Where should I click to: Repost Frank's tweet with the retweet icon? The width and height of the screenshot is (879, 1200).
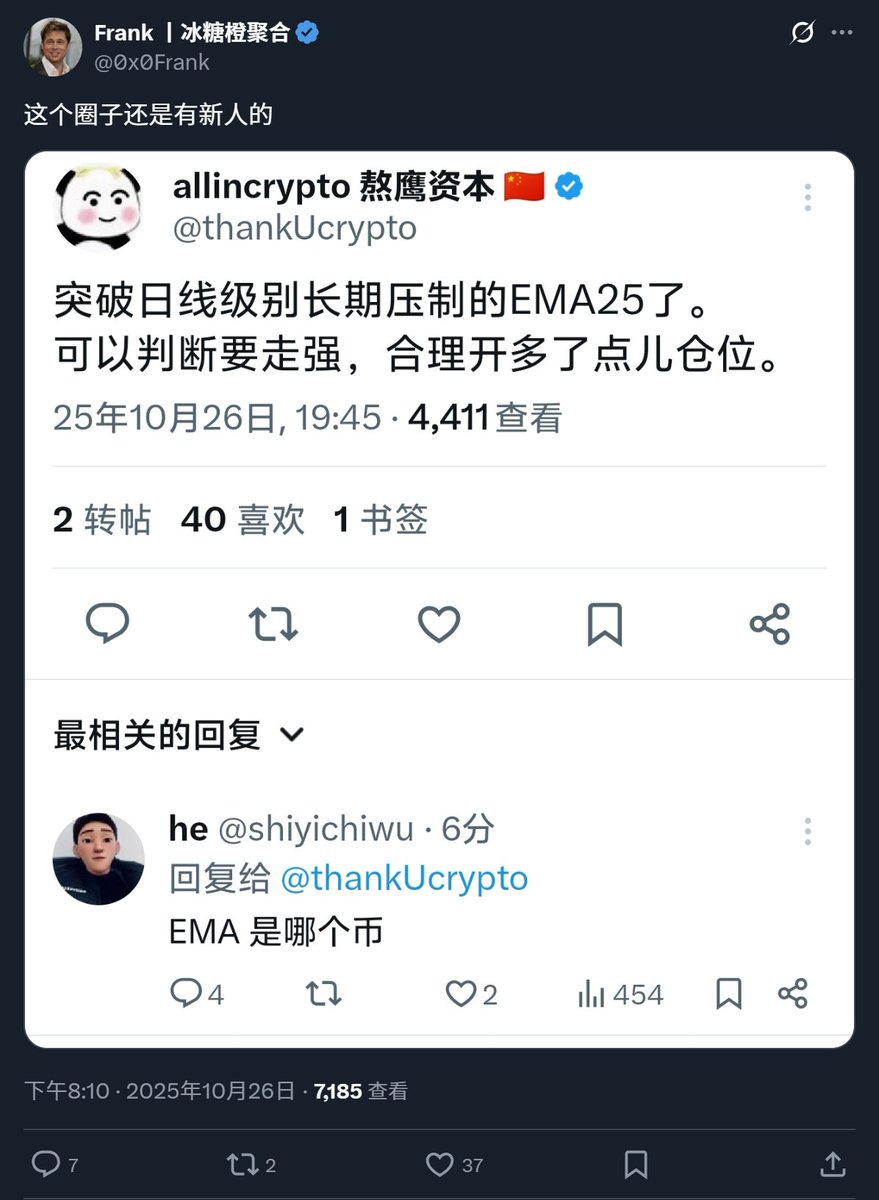[x=241, y=1163]
